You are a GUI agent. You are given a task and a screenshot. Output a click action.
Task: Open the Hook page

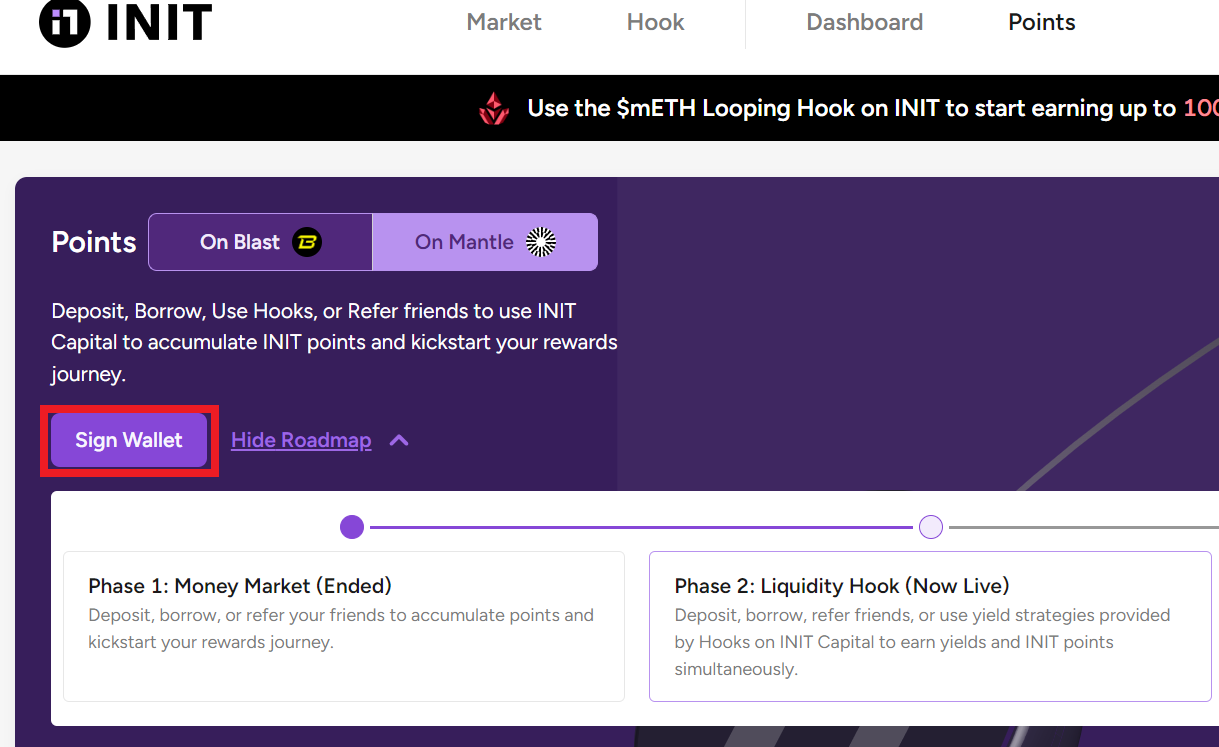pyautogui.click(x=656, y=22)
